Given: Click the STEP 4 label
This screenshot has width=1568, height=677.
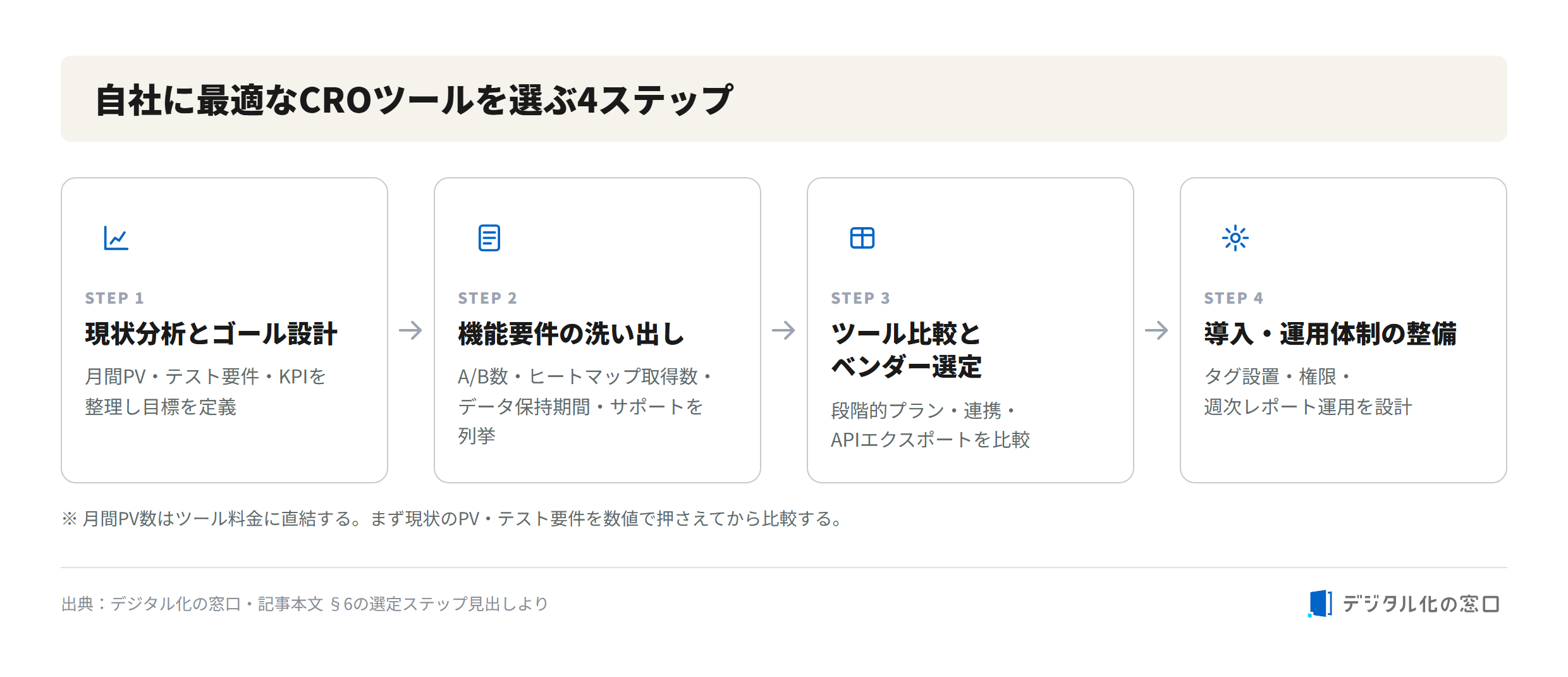Looking at the screenshot, I should 1234,298.
